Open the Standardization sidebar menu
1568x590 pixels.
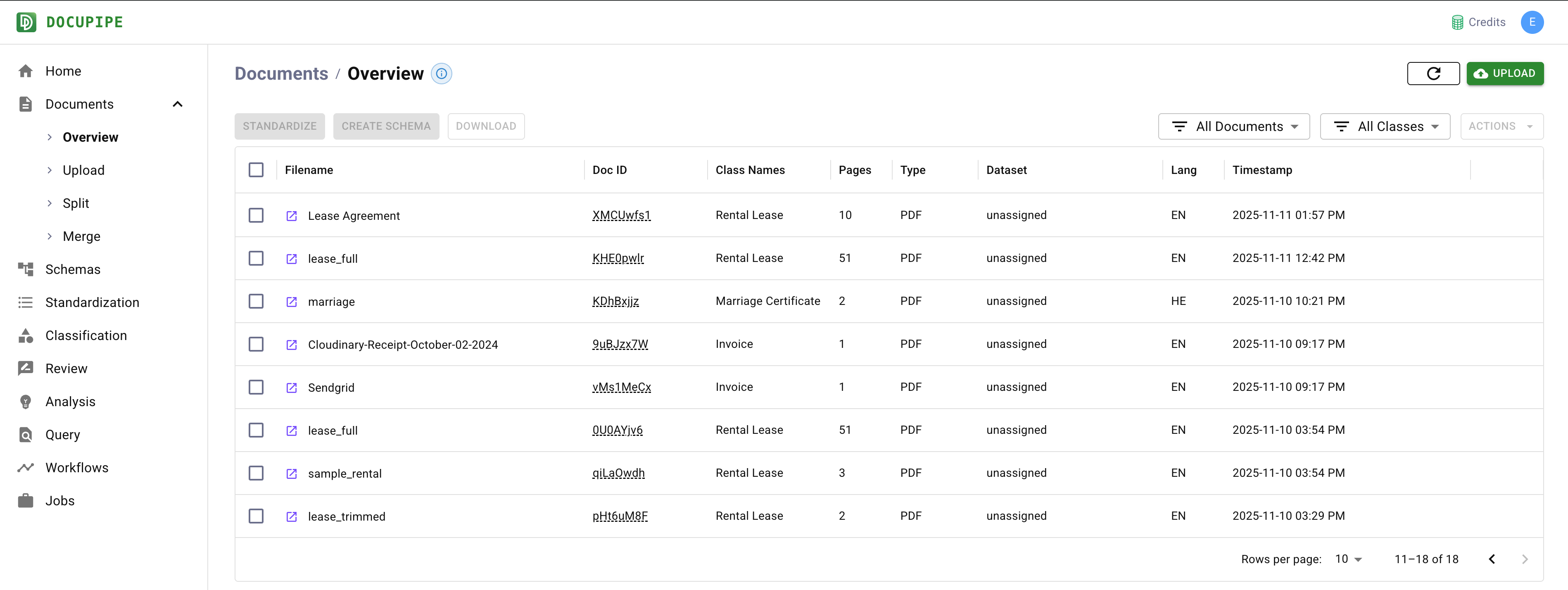click(92, 302)
